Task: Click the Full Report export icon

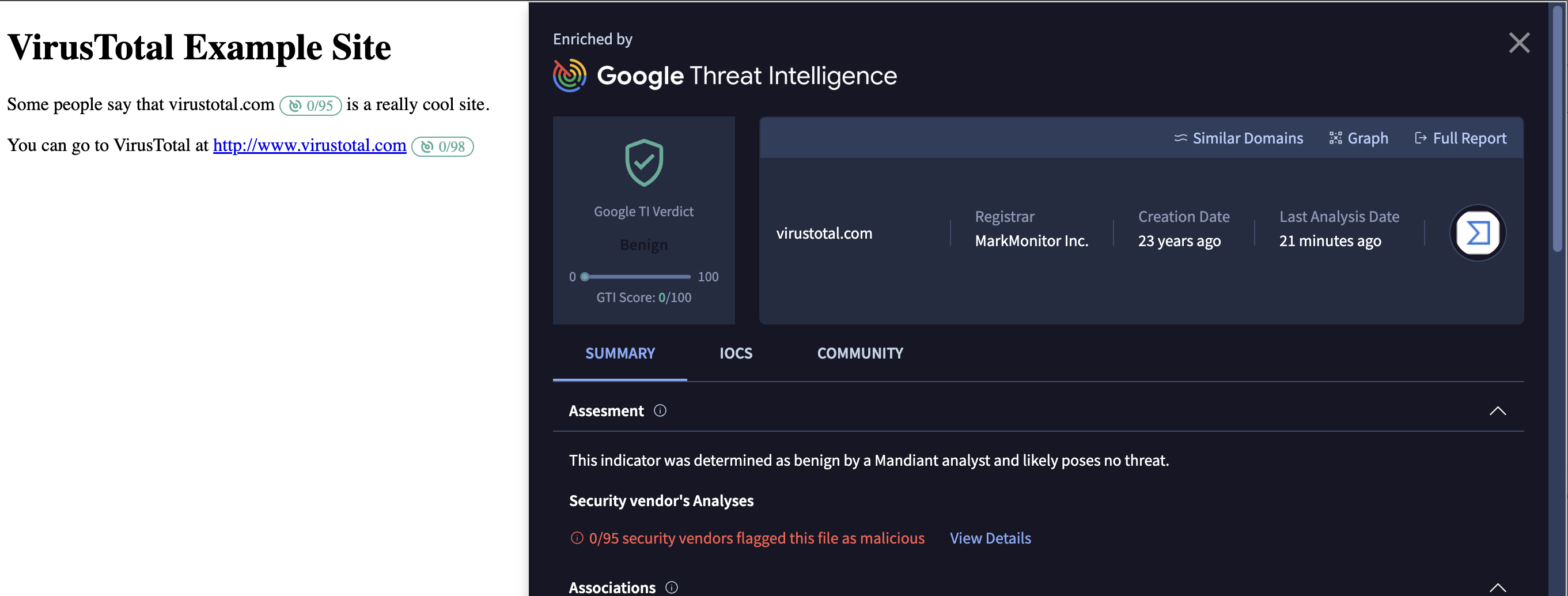Action: point(1421,138)
